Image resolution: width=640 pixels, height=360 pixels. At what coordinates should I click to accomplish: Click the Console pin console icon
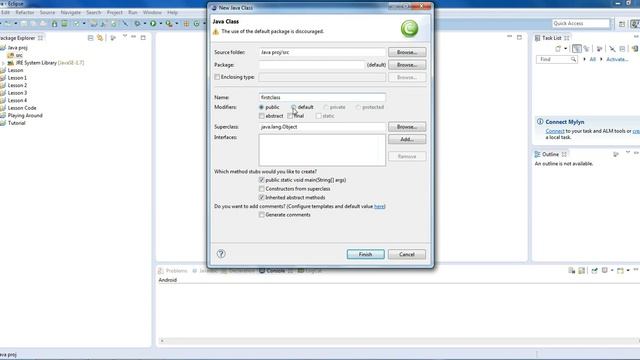pos(594,271)
